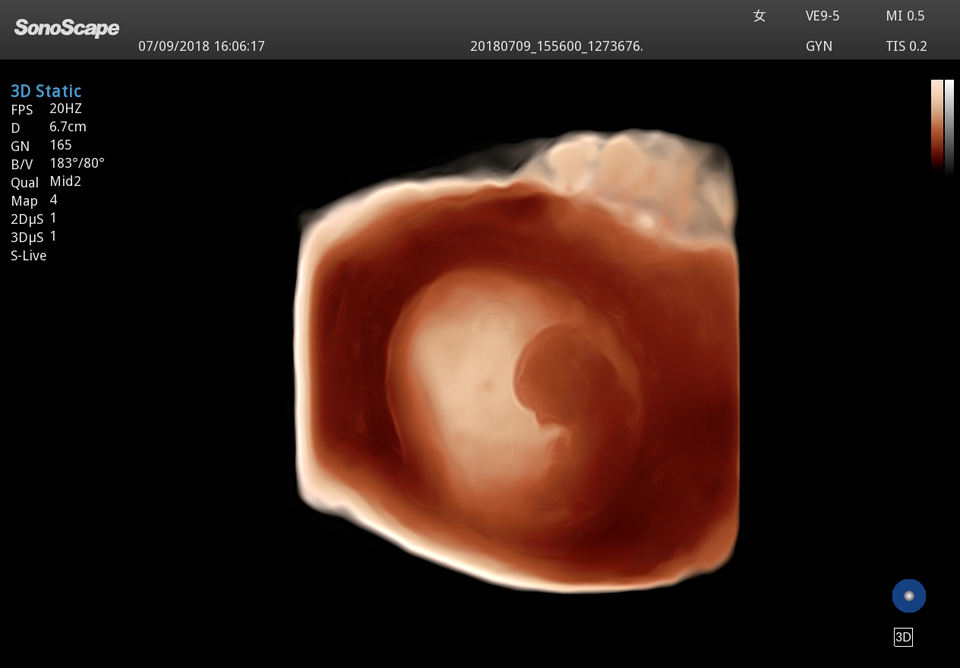Click the gain value '165'

(x=61, y=145)
